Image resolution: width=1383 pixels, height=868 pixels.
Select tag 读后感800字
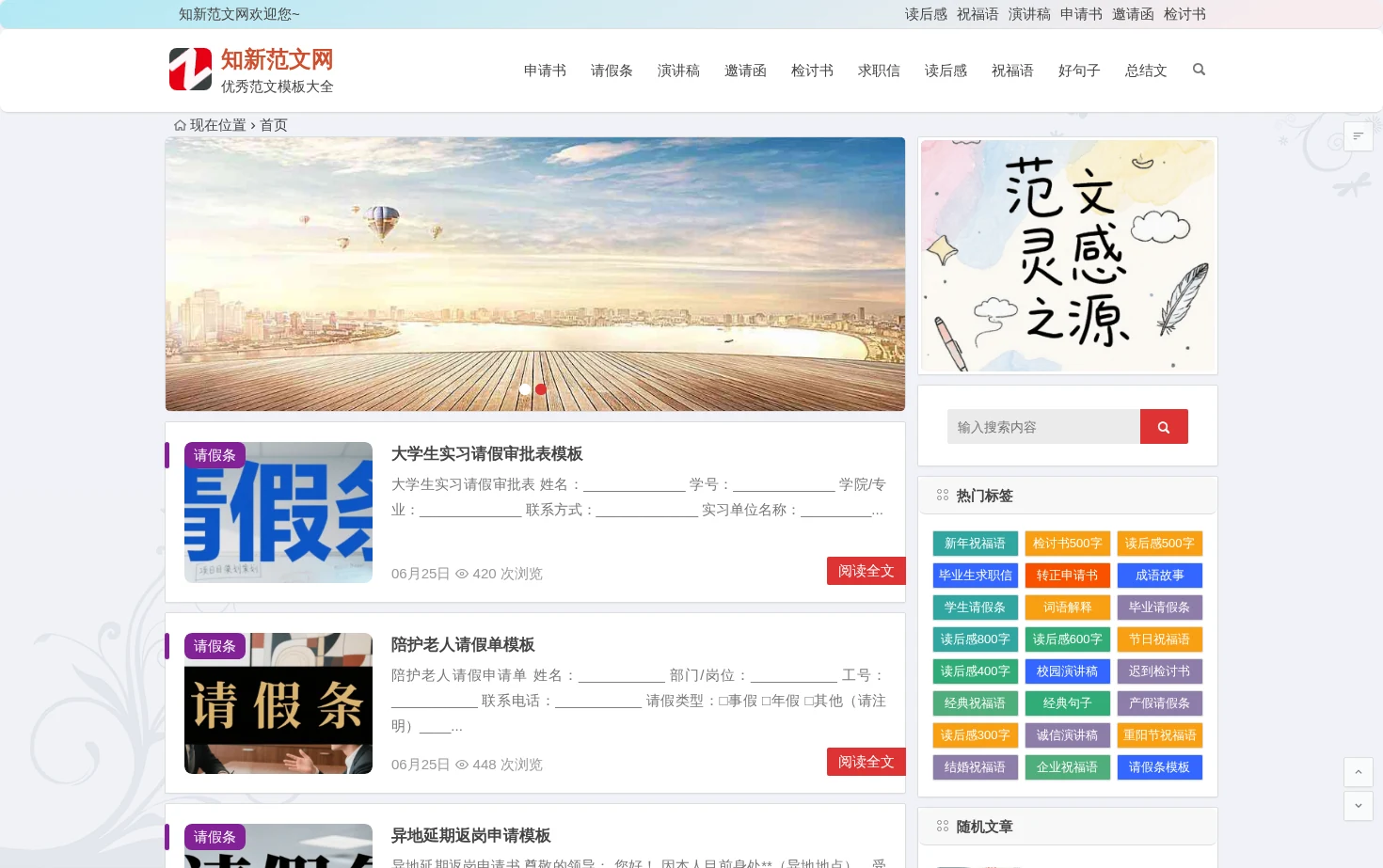(x=975, y=639)
